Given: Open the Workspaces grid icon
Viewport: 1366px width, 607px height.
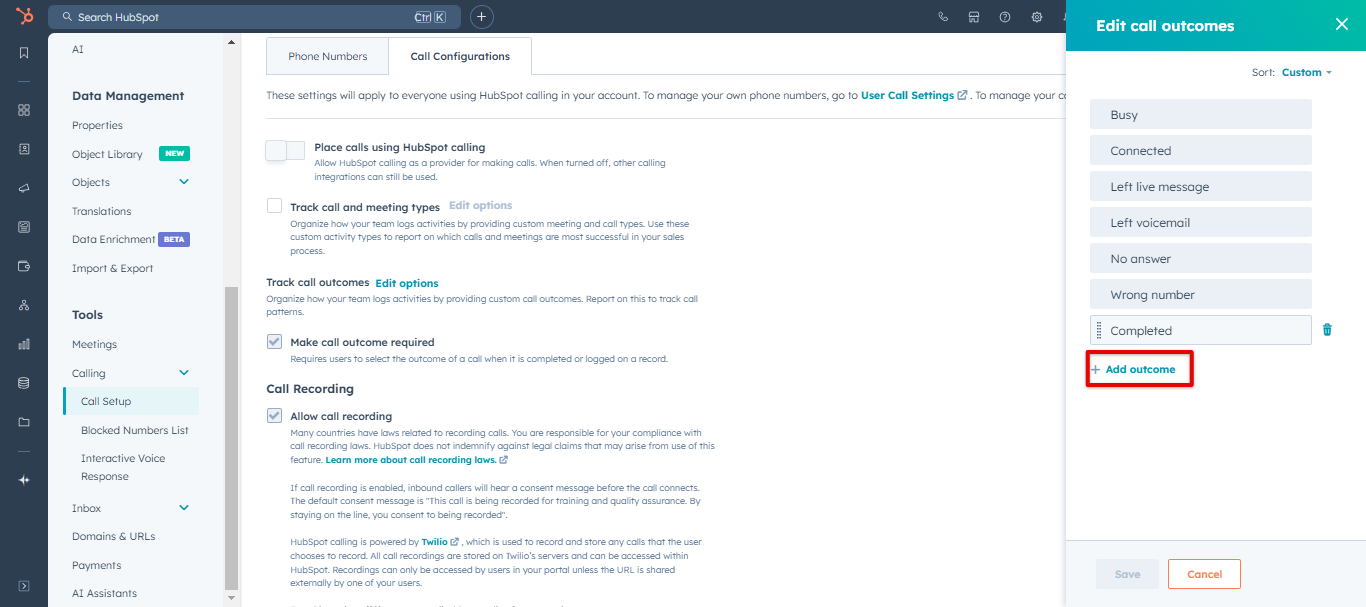Looking at the screenshot, I should point(24,110).
